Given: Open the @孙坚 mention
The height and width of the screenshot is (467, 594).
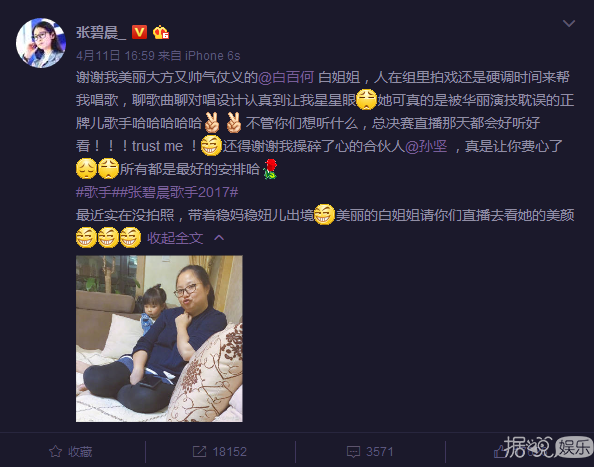Looking at the screenshot, I should pos(426,146).
